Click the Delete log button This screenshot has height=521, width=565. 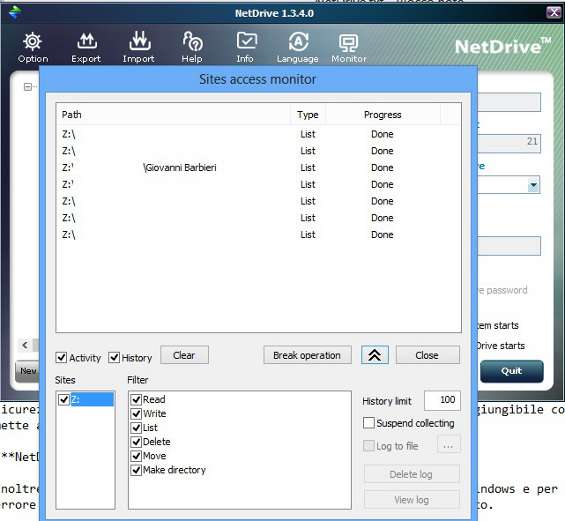[411, 474]
